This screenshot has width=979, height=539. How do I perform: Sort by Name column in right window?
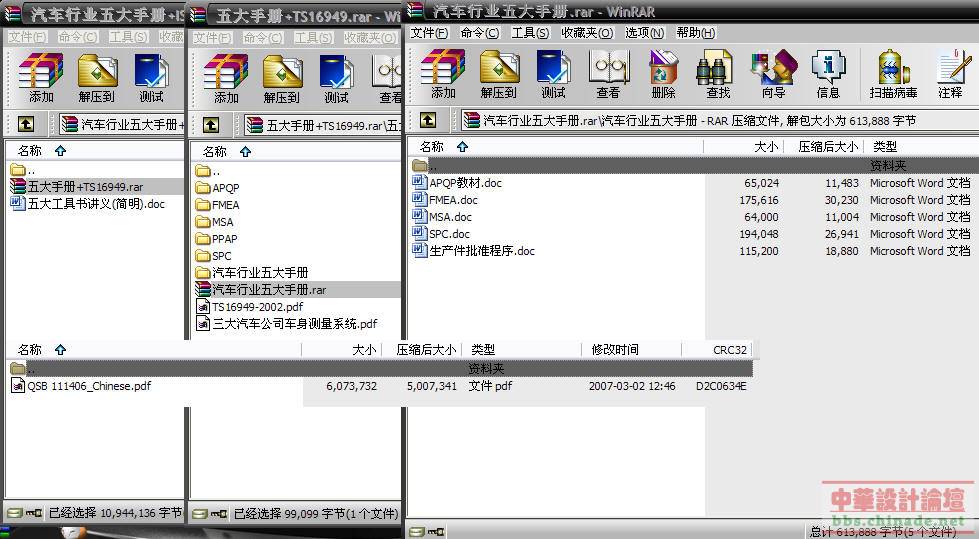(555, 147)
